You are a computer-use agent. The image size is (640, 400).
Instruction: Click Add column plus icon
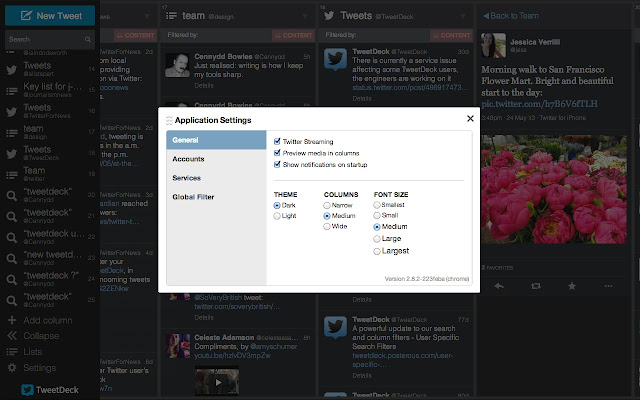[x=12, y=320]
